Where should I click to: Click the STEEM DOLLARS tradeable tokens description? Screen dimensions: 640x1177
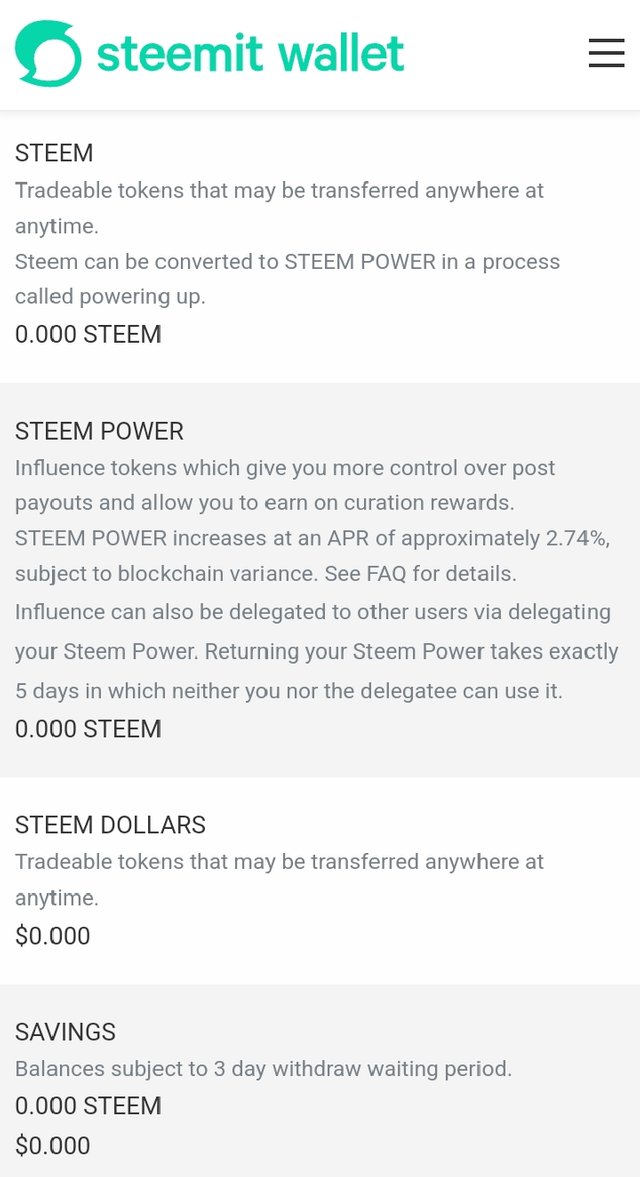(279, 880)
